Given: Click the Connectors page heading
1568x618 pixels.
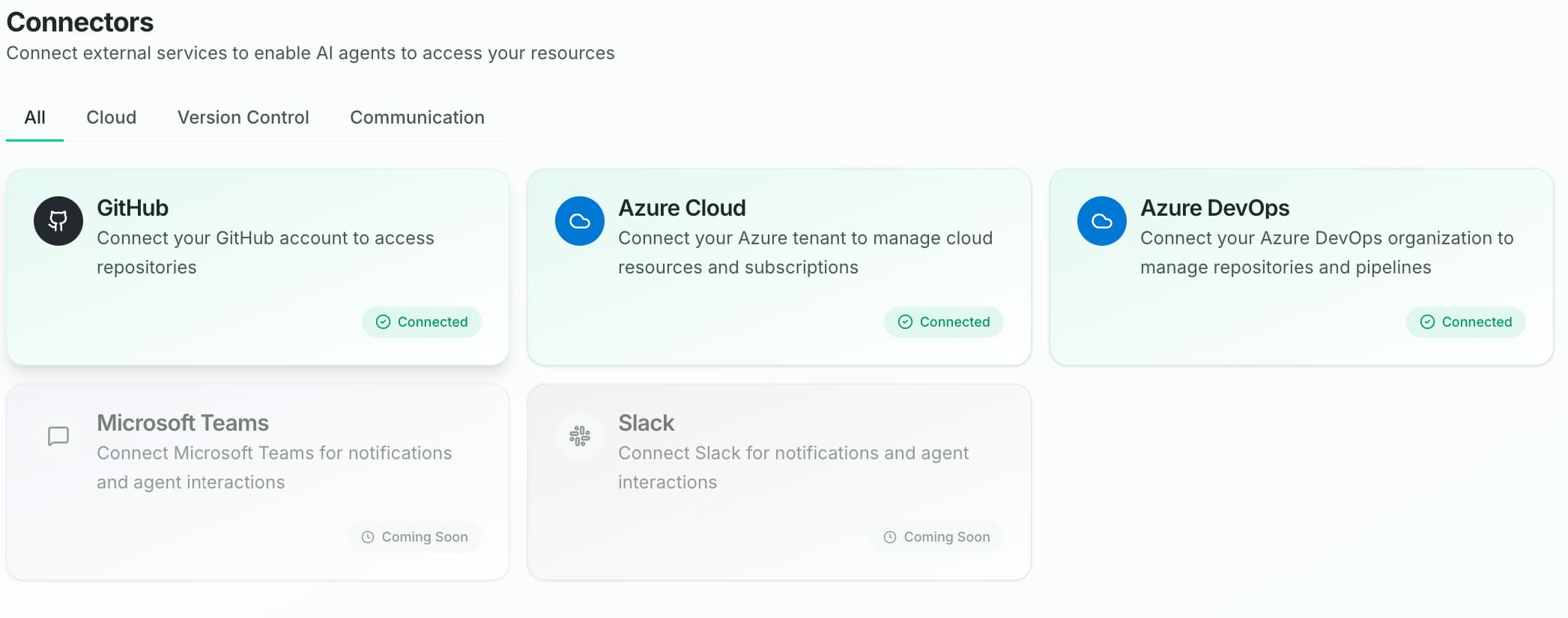Looking at the screenshot, I should click(79, 22).
